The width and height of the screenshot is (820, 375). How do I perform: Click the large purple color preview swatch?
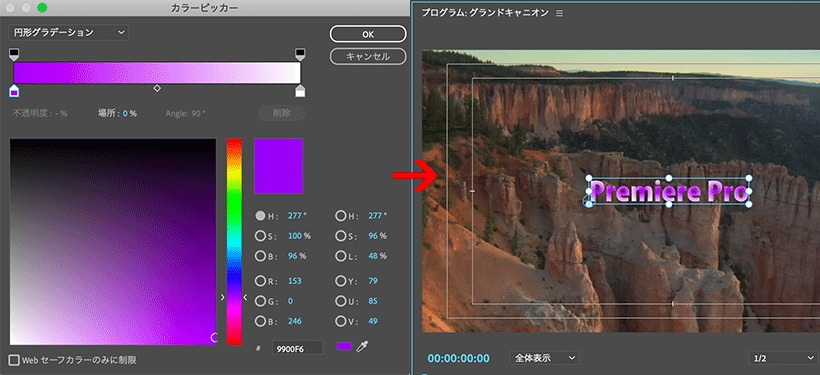(x=278, y=166)
